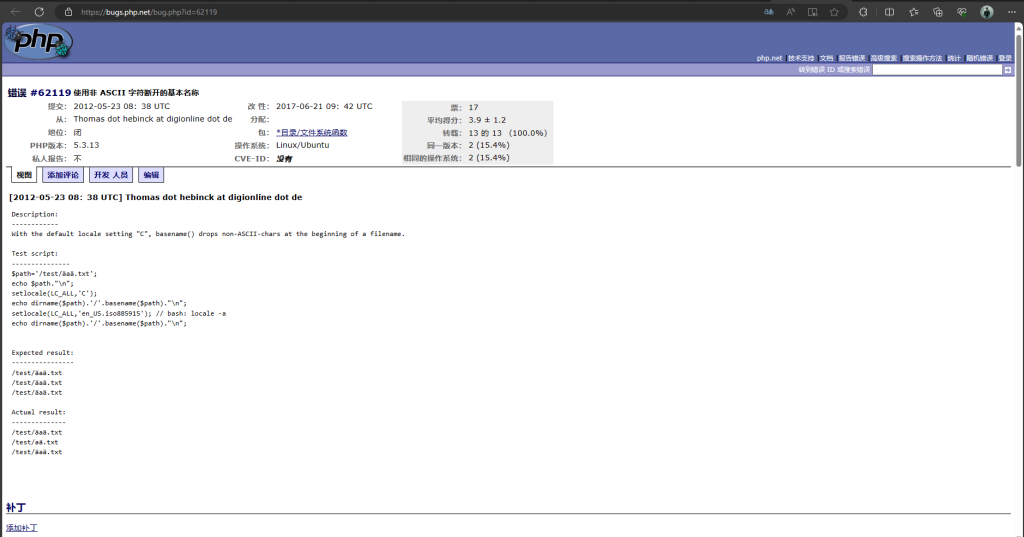Switch to the 添加评论 tab

(x=63, y=175)
